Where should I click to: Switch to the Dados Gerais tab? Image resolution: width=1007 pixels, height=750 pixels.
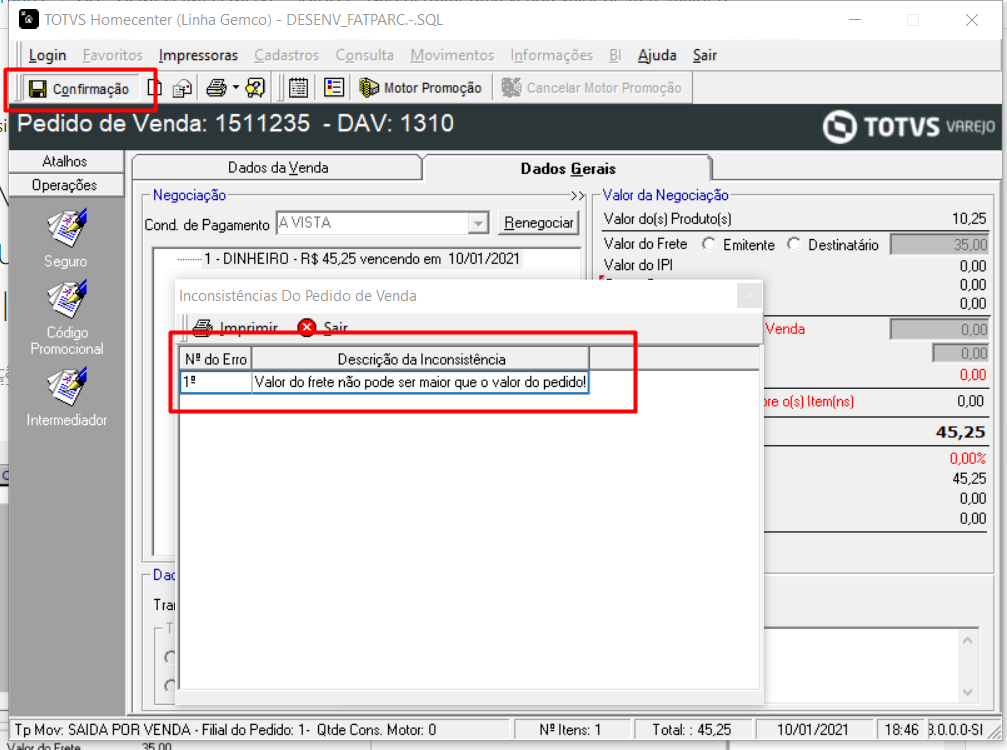[568, 168]
